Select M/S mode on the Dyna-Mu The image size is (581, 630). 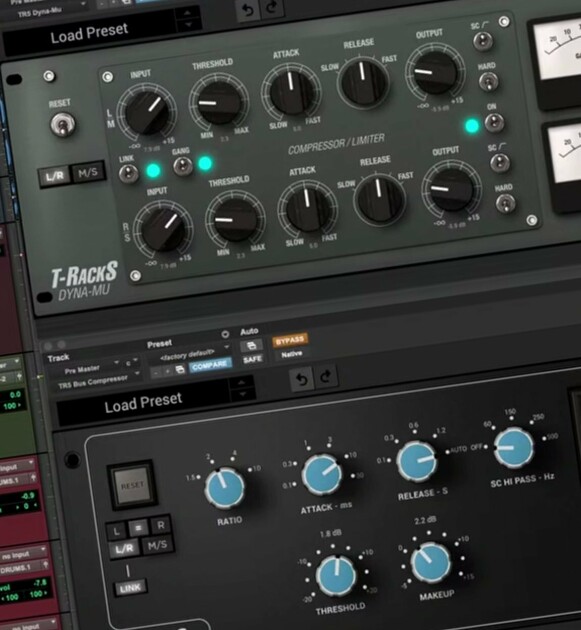(88, 173)
